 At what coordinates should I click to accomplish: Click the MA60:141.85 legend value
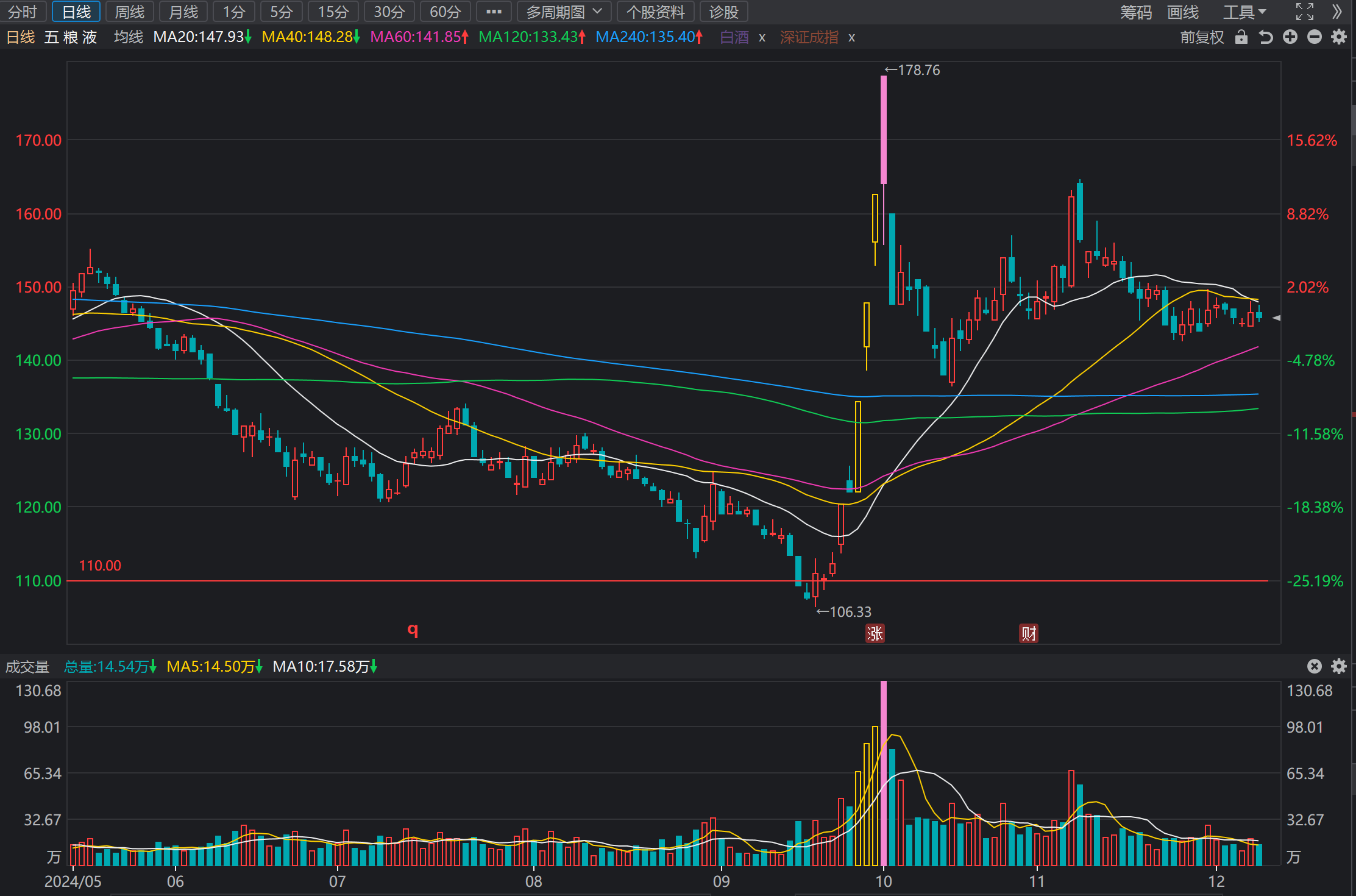click(x=419, y=37)
